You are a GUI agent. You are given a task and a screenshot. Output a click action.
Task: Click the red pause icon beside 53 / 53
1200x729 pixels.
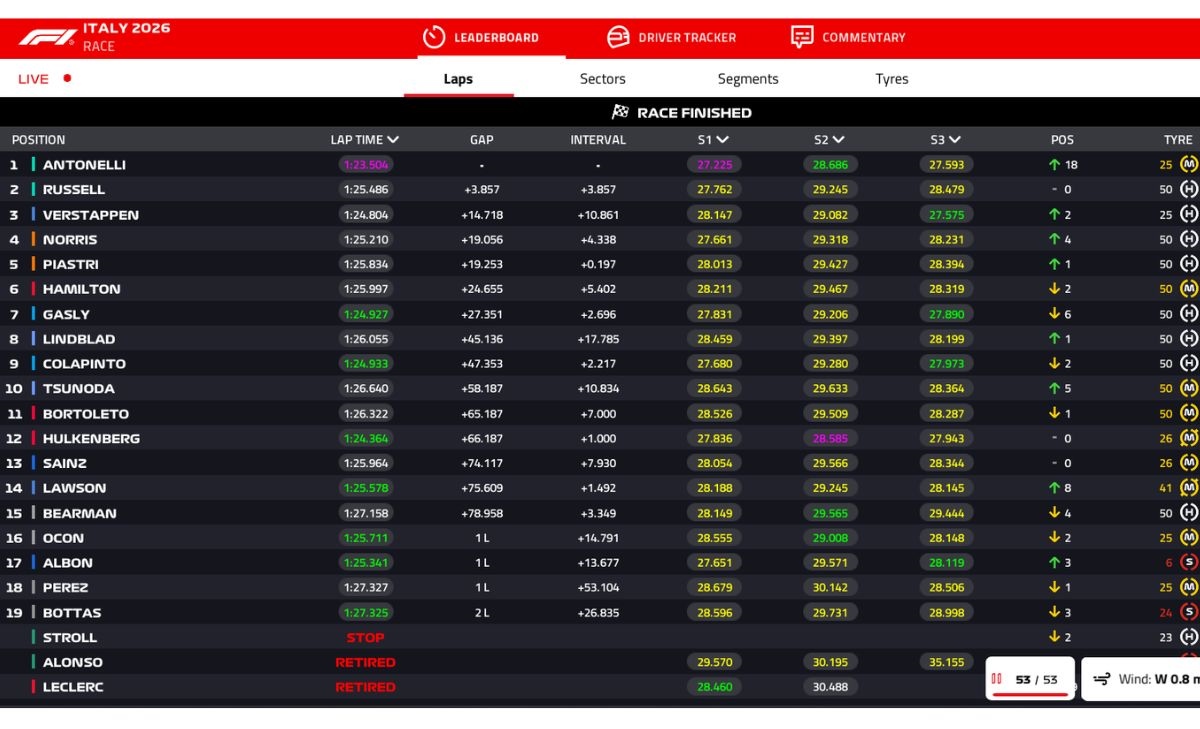(996, 679)
